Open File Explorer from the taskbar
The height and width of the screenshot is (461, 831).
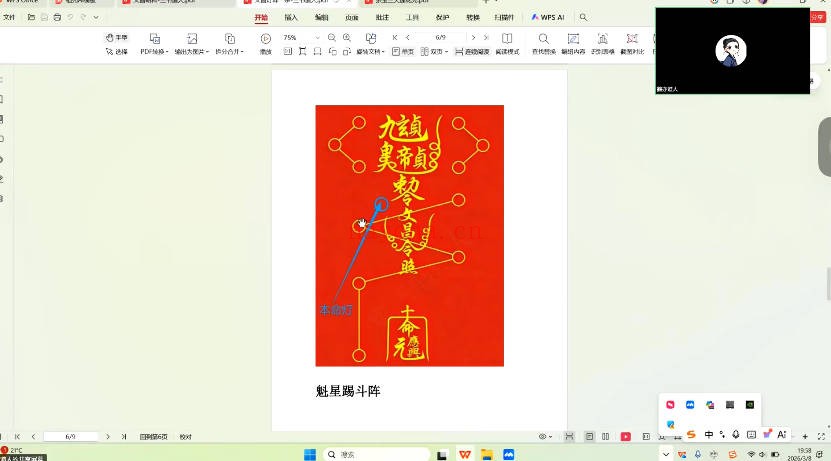487,454
